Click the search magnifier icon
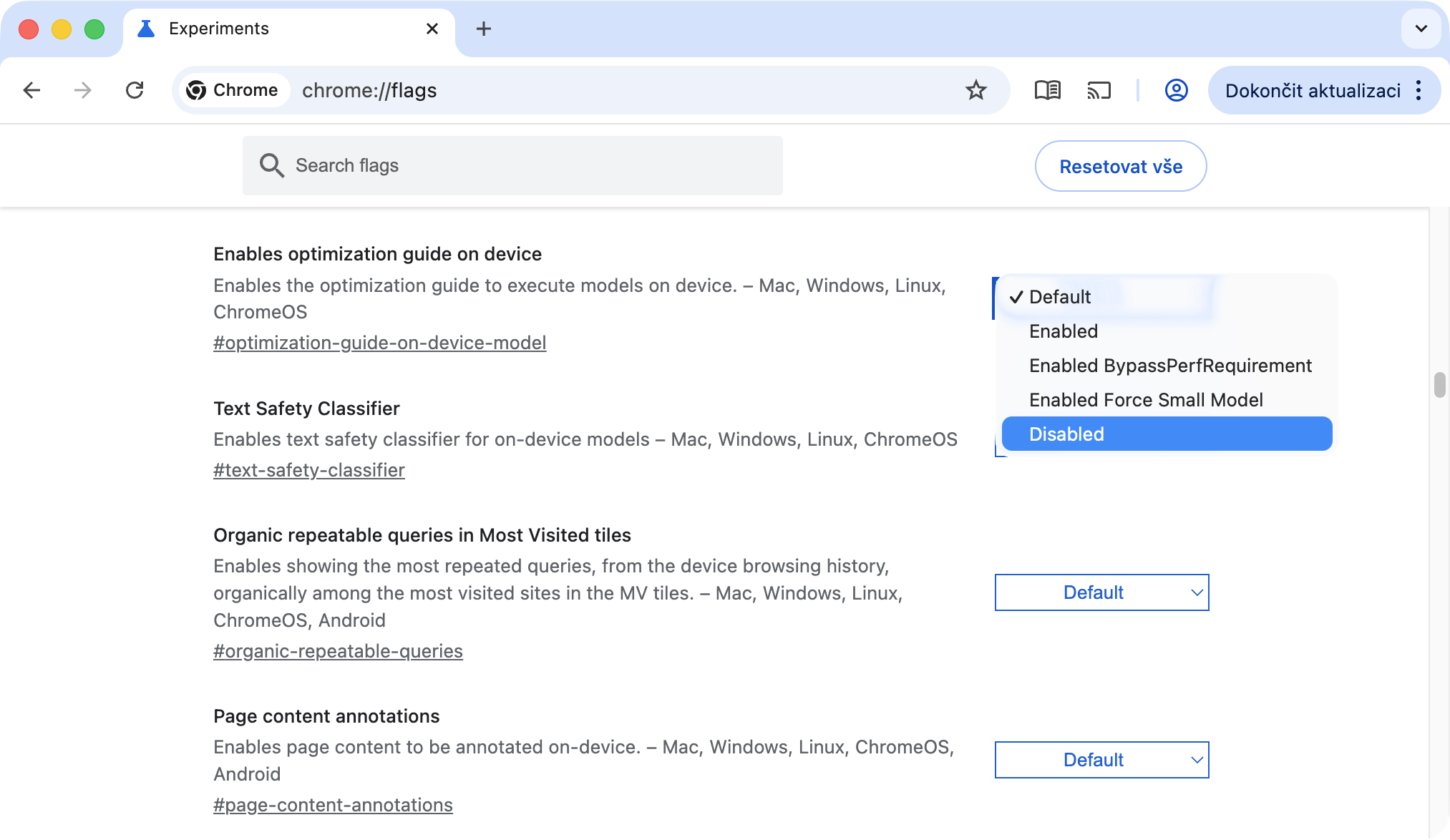 (272, 165)
